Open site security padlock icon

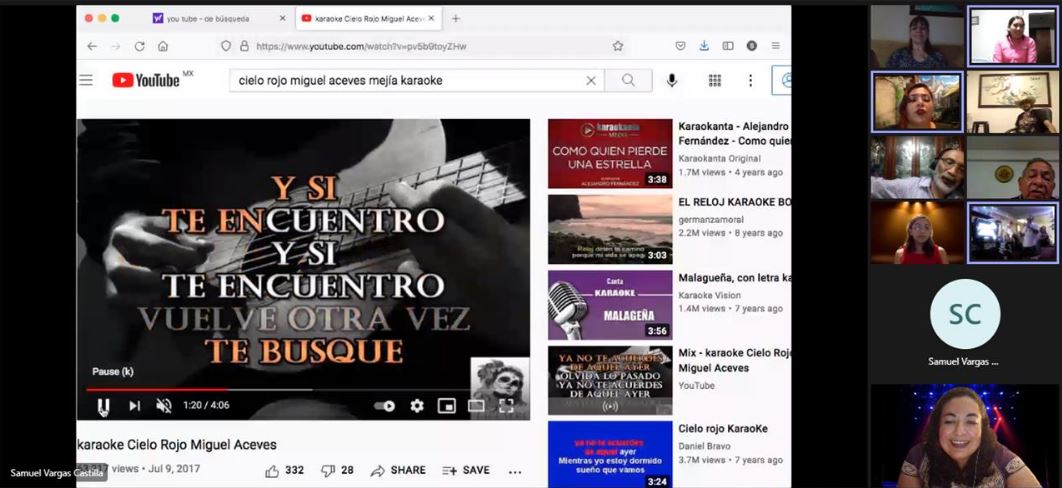pyautogui.click(x=244, y=46)
